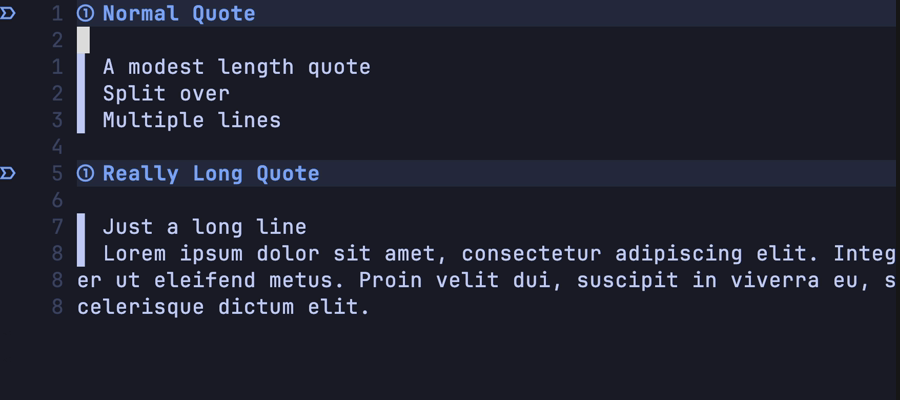Click the sign marker beside Normal Quote
Viewport: 900px width, 400px height.
pyautogui.click(x=8, y=13)
